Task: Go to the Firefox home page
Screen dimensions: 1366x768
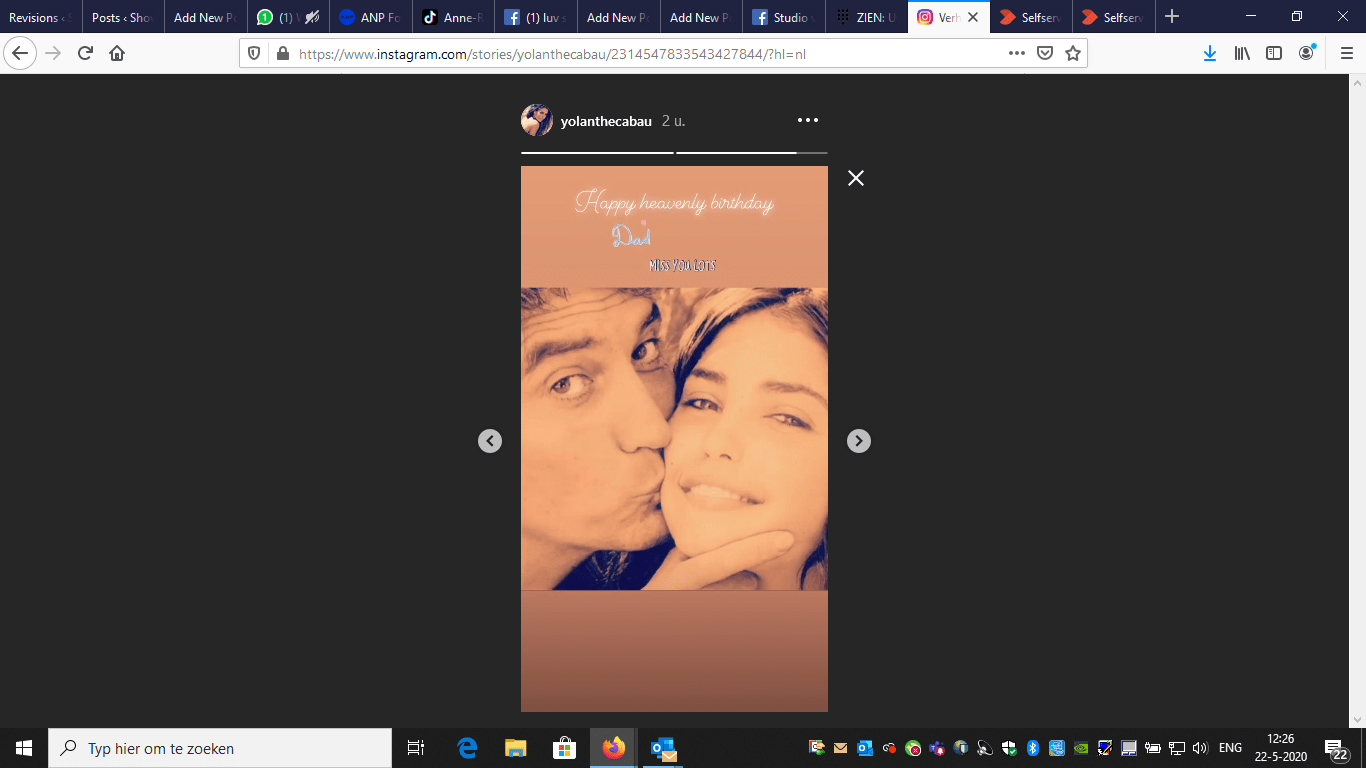Action: point(117,54)
